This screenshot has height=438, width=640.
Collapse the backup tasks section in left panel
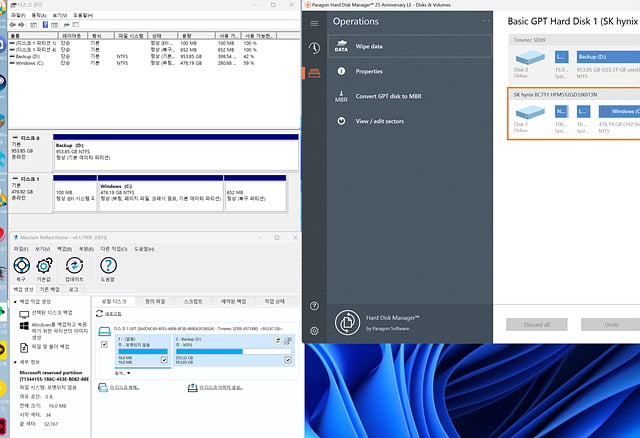[15, 302]
